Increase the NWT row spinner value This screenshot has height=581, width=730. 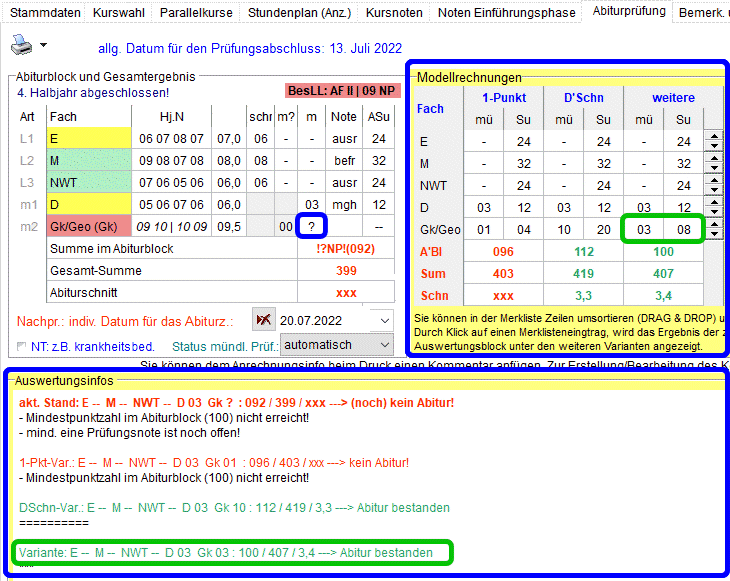[x=713, y=181]
